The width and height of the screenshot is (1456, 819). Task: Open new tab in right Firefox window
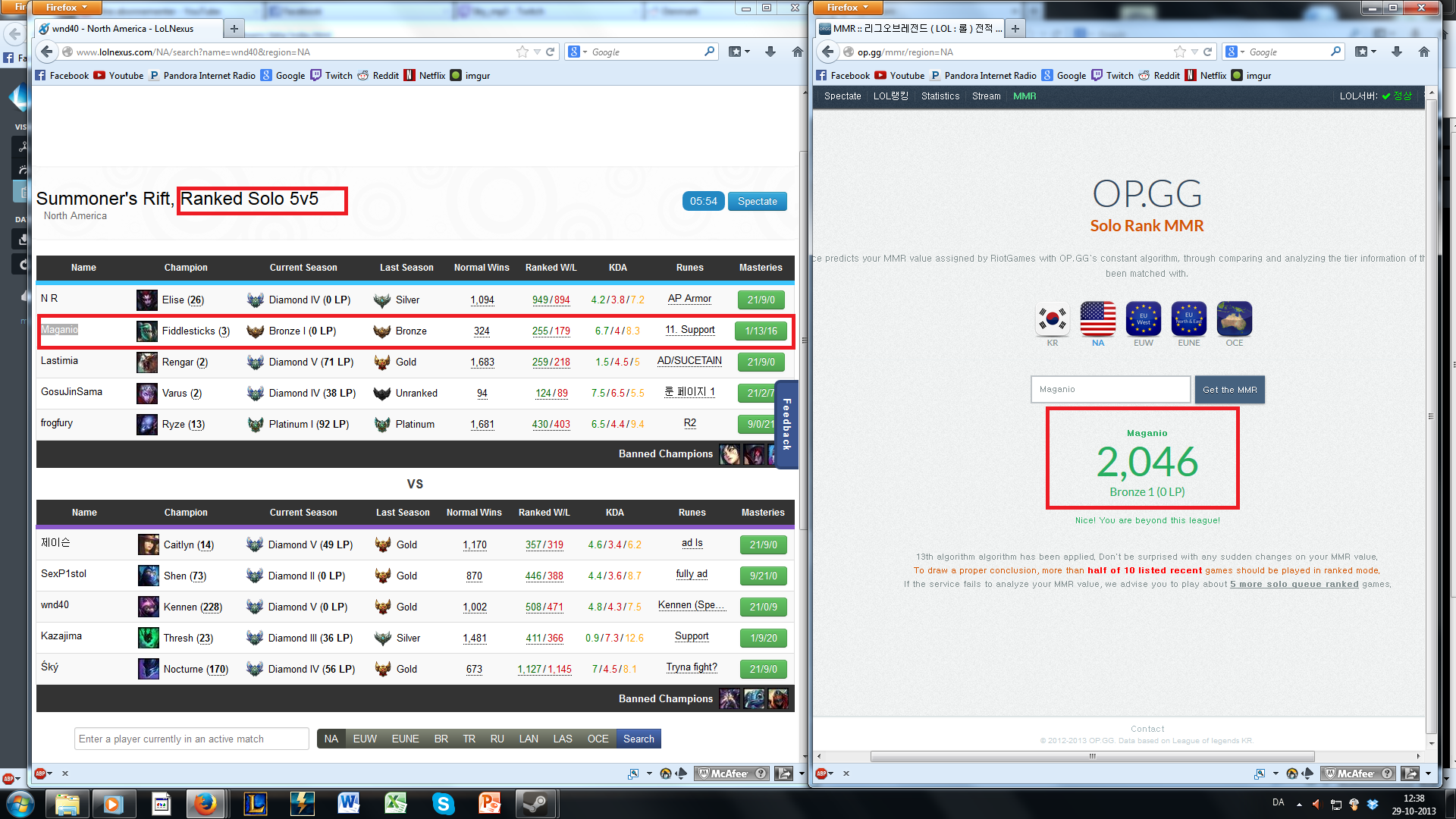click(1015, 29)
